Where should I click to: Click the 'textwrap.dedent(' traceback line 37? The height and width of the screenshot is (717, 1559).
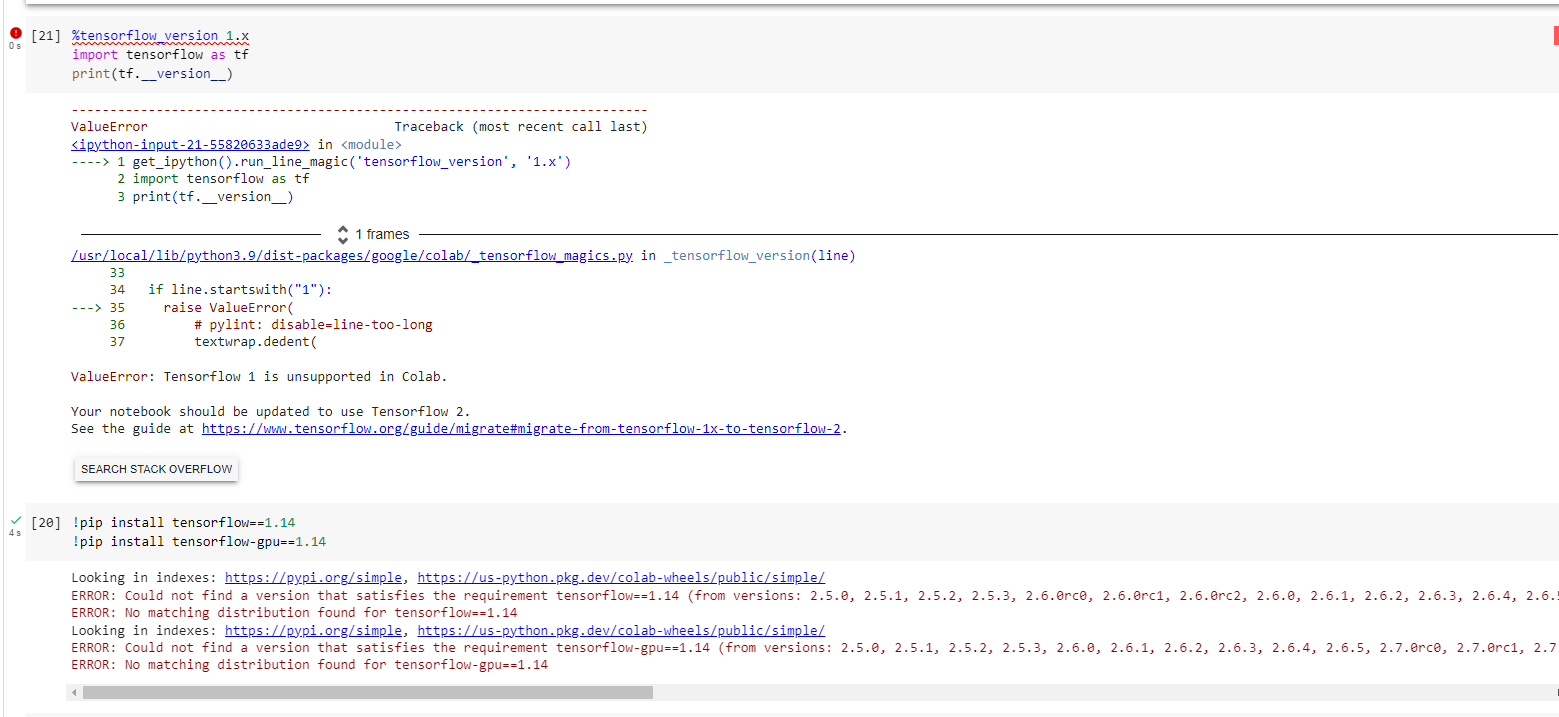(255, 341)
